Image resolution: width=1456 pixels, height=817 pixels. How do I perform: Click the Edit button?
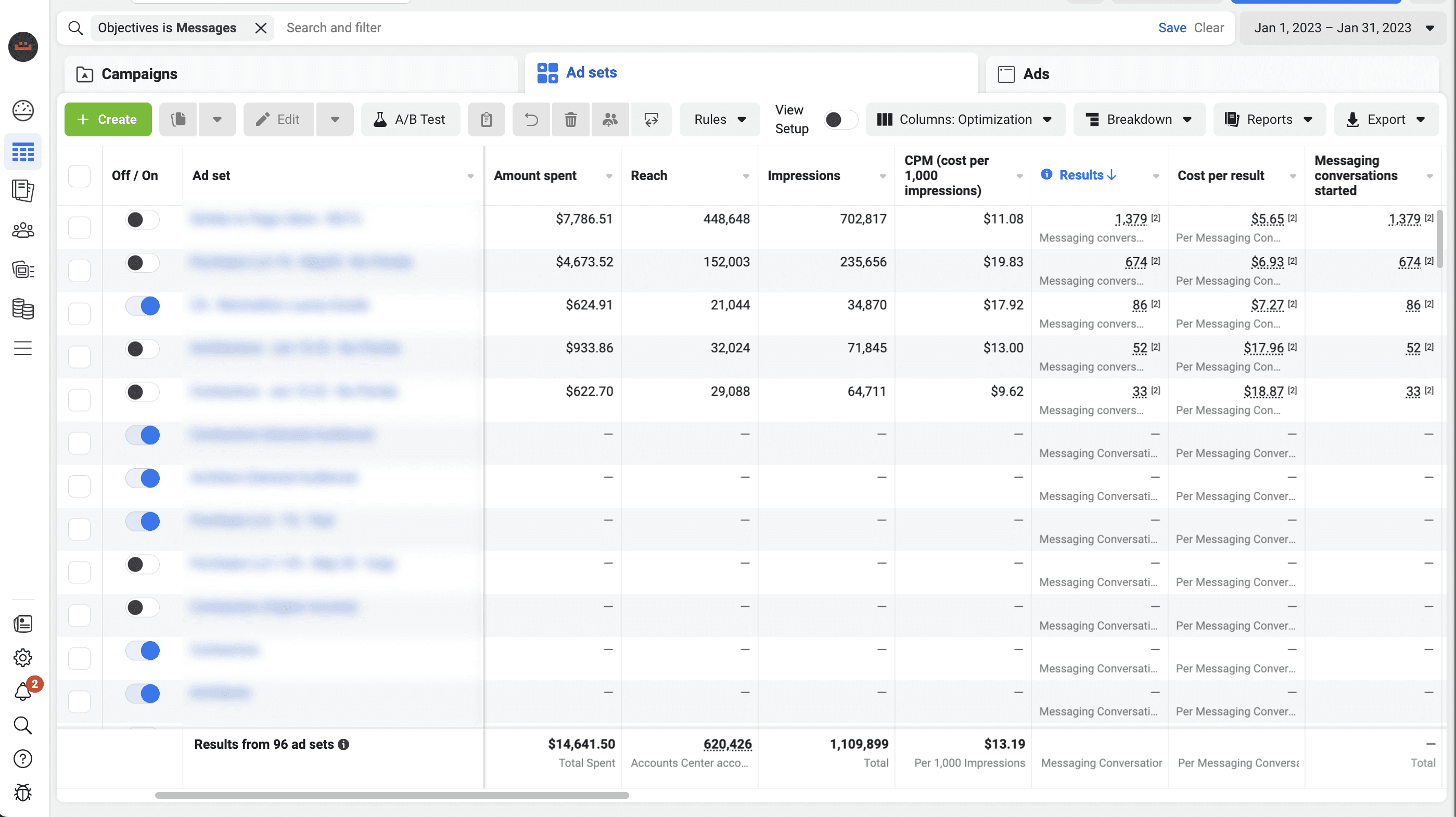[278, 119]
